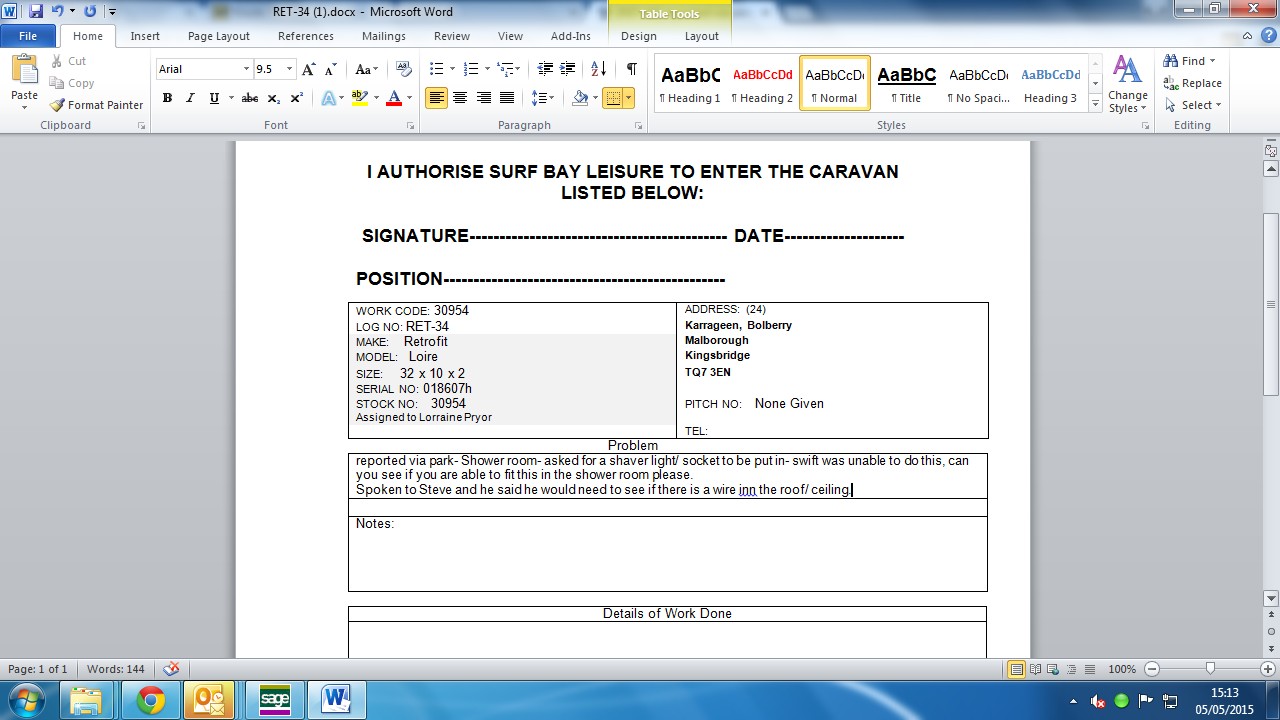Open Google Chrome from the taskbar
The image size is (1280, 720).
click(151, 700)
